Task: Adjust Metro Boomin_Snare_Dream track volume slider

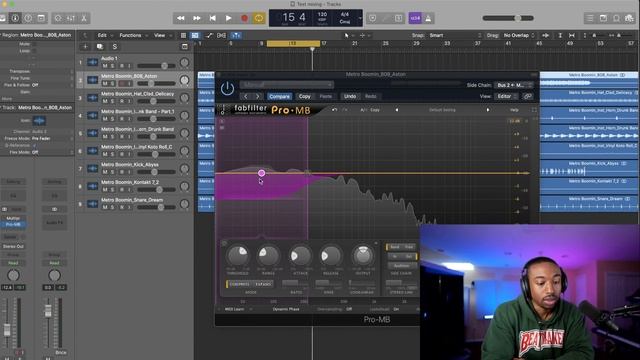Action: coord(156,207)
